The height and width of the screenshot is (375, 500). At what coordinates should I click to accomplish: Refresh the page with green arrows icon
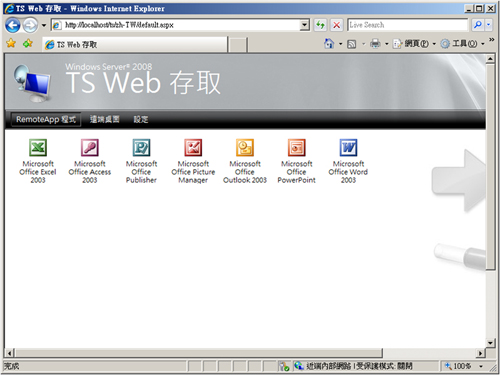[x=320, y=25]
